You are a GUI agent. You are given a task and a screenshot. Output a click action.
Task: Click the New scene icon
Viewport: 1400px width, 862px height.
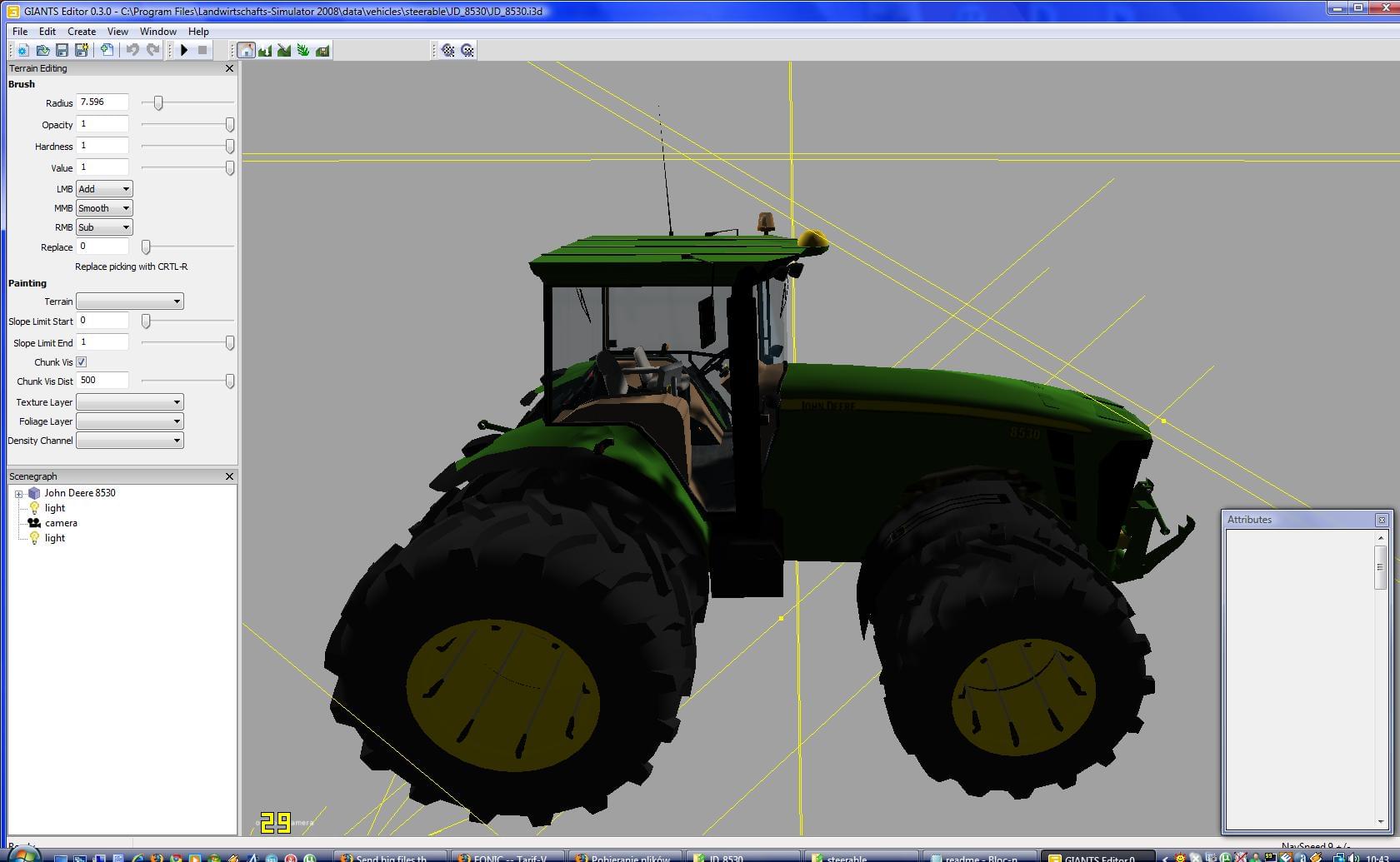pyautogui.click(x=23, y=51)
